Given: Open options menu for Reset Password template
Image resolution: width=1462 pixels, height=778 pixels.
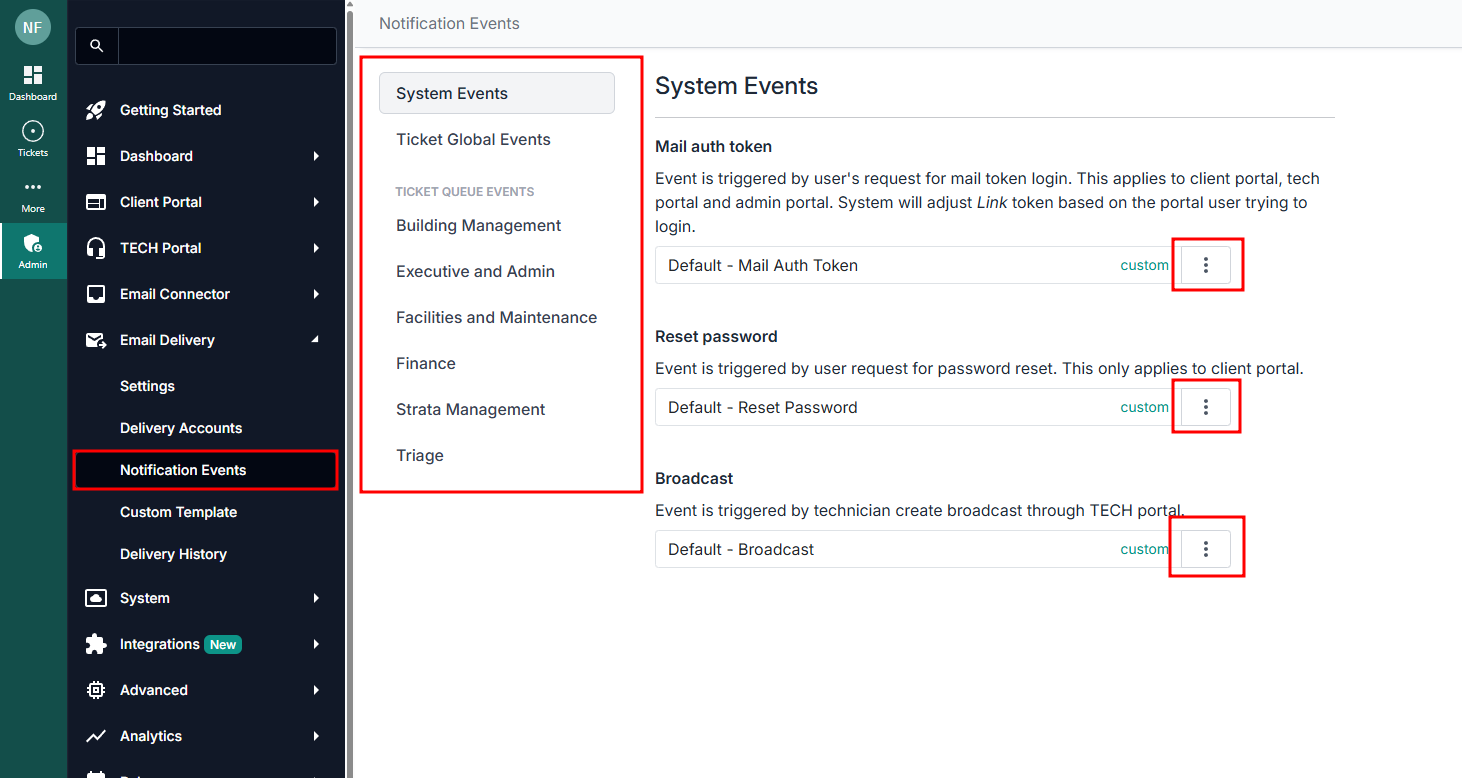Looking at the screenshot, I should tap(1206, 407).
